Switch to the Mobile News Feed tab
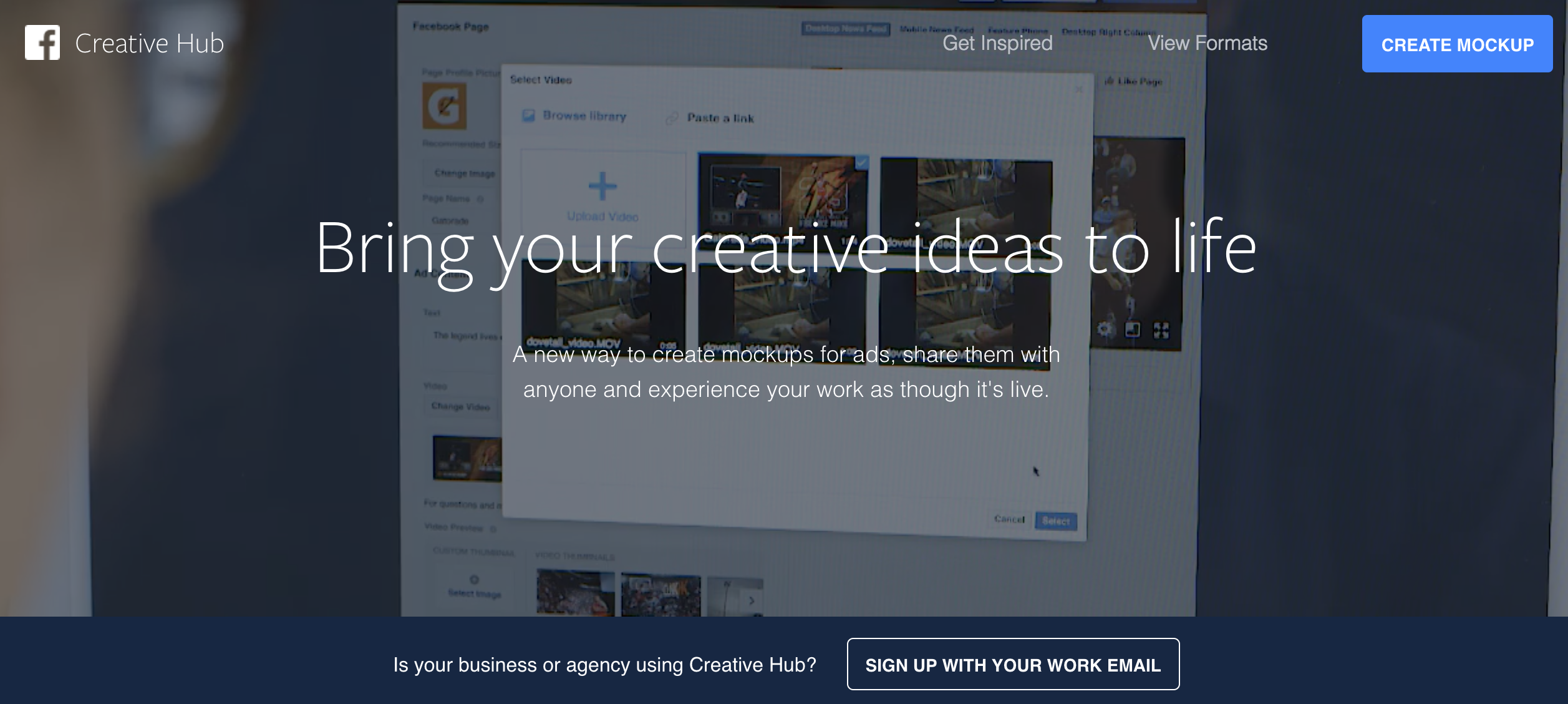Image resolution: width=1568 pixels, height=704 pixels. click(937, 29)
